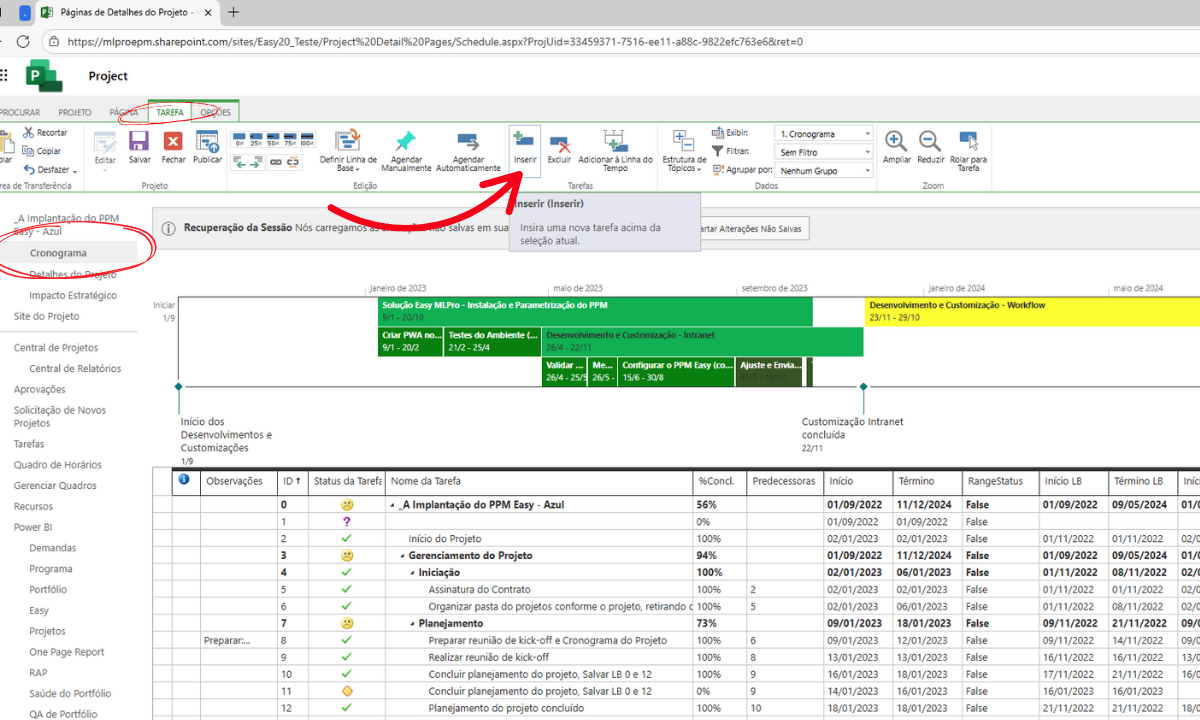Click the Salvar (save) icon
1200x720 pixels.
(x=139, y=142)
